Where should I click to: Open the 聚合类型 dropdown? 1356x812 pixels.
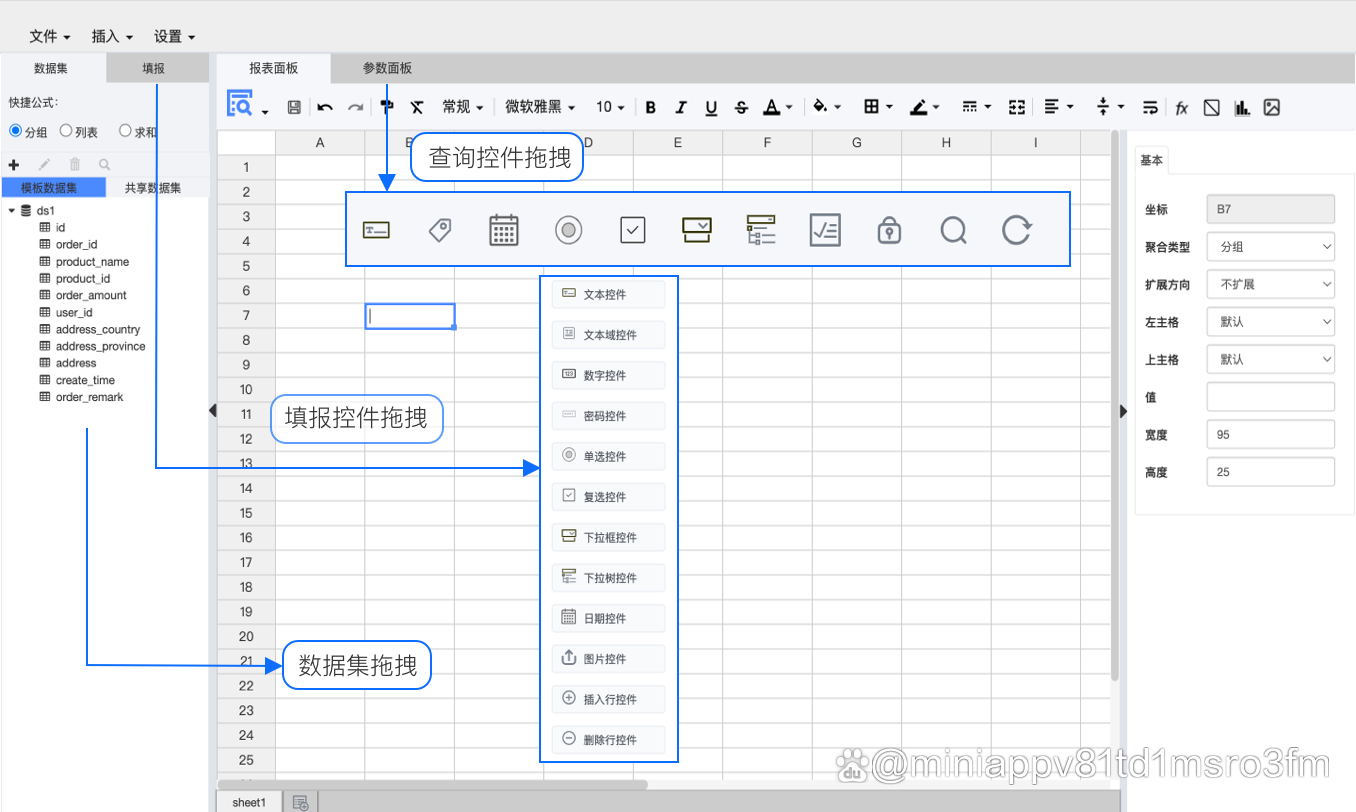tap(1270, 246)
